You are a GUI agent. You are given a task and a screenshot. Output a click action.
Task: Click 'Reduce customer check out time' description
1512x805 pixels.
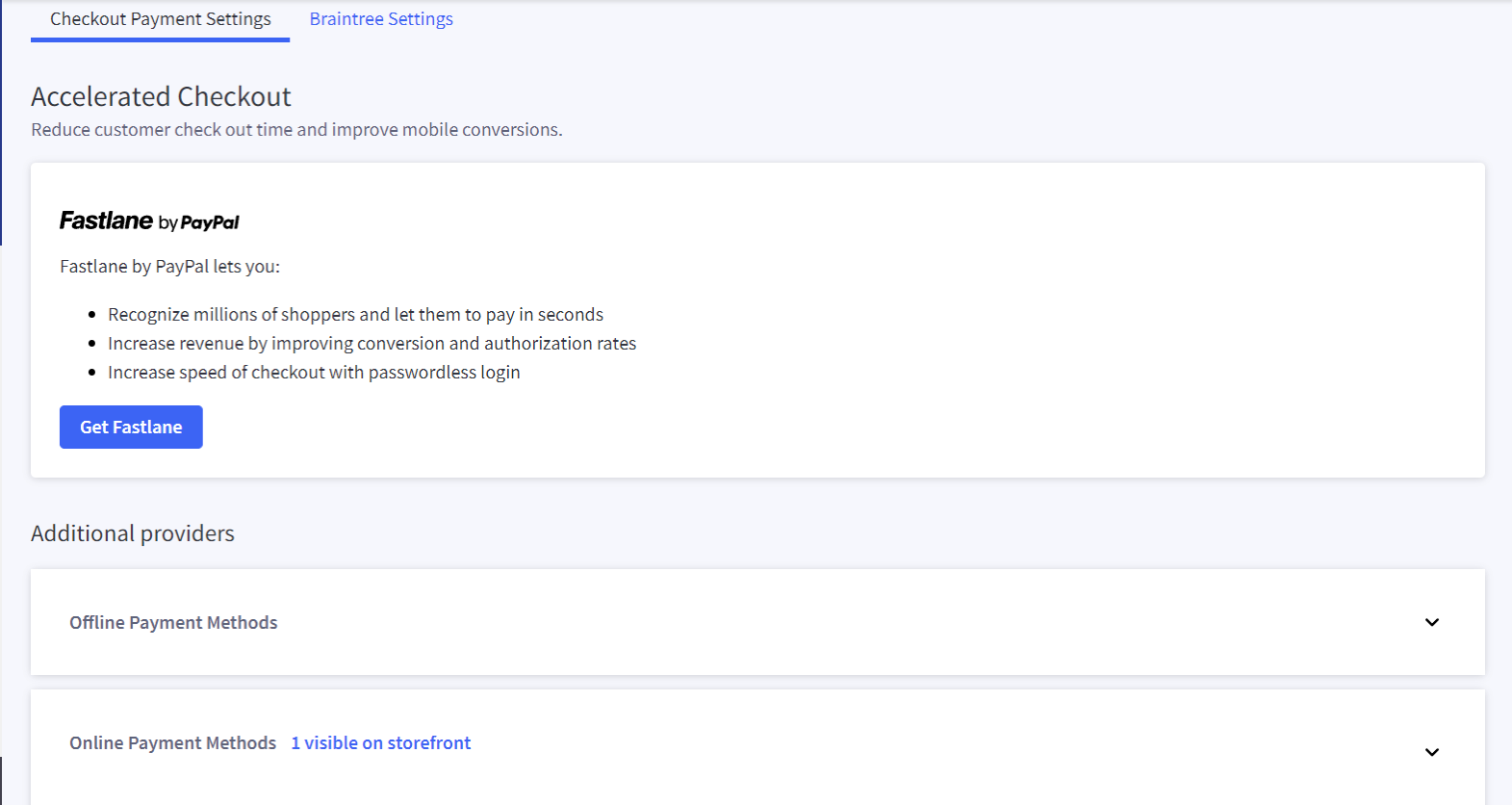point(296,129)
